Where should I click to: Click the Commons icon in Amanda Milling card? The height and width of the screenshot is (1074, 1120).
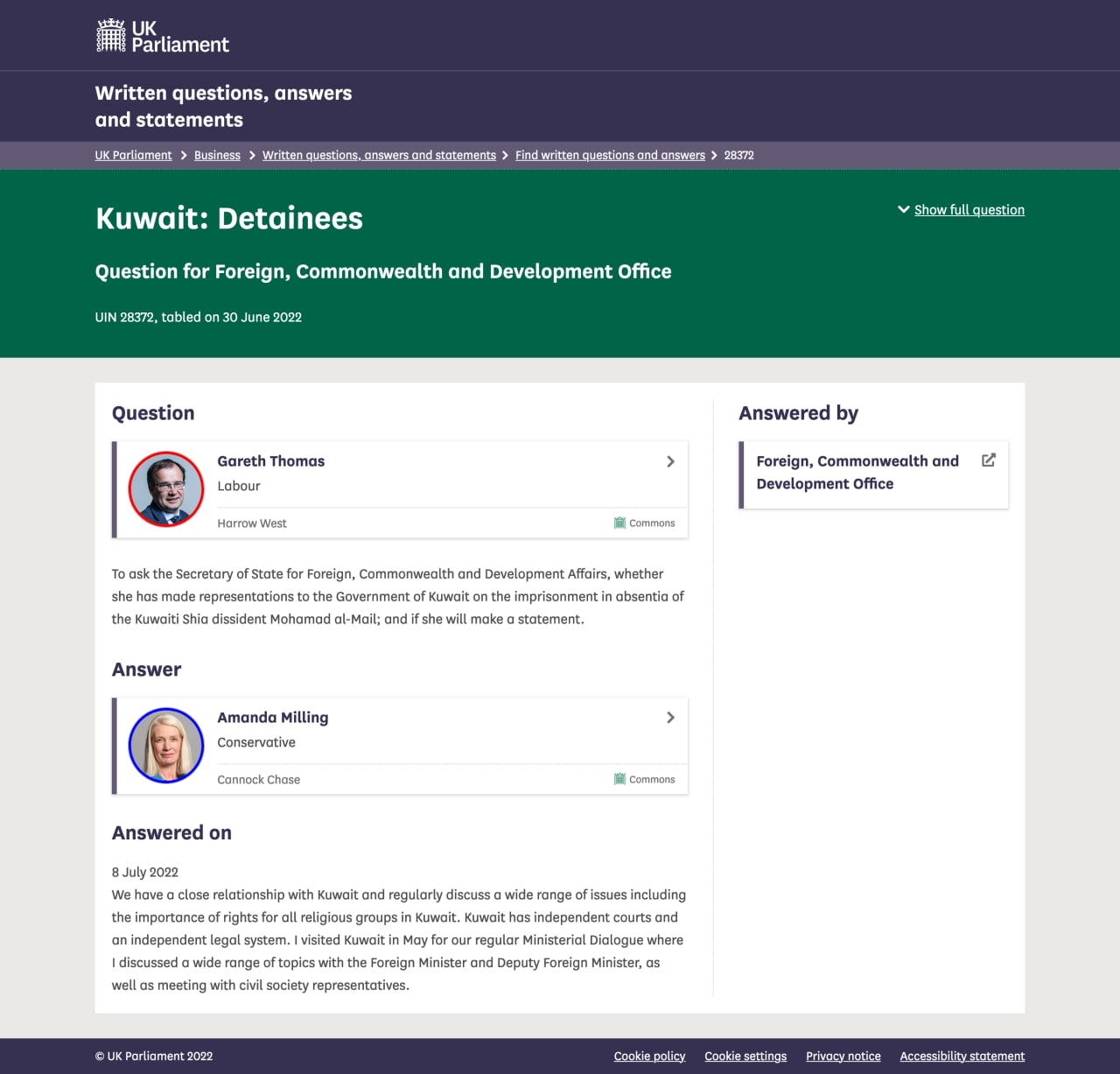(x=619, y=779)
